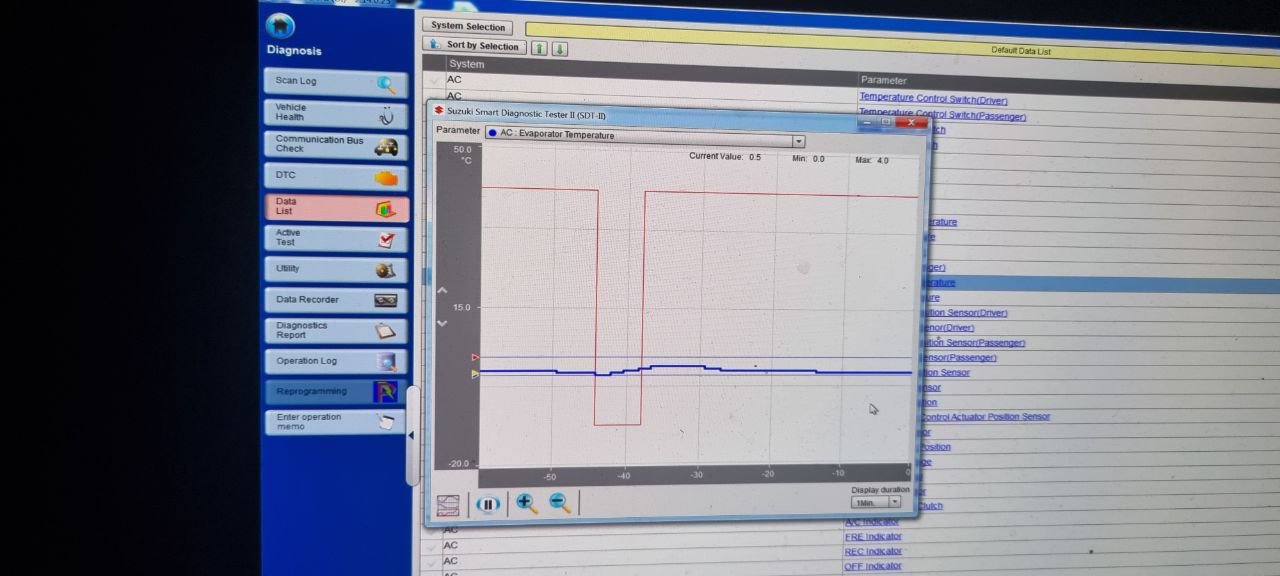Image resolution: width=1280 pixels, height=576 pixels.
Task: Zoom in on the graph
Action: click(x=526, y=504)
